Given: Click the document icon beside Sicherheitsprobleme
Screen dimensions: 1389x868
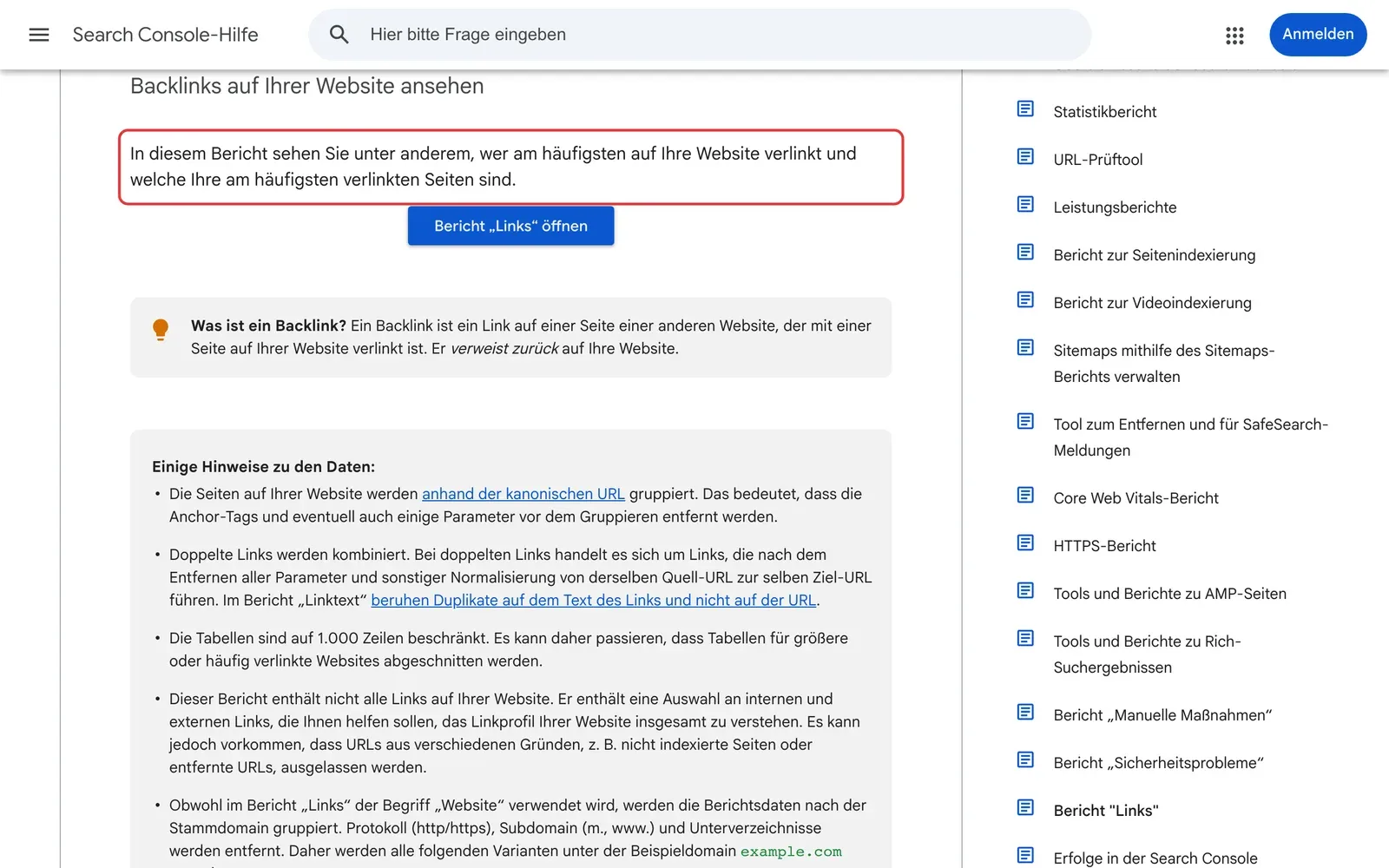Looking at the screenshot, I should tap(1025, 759).
